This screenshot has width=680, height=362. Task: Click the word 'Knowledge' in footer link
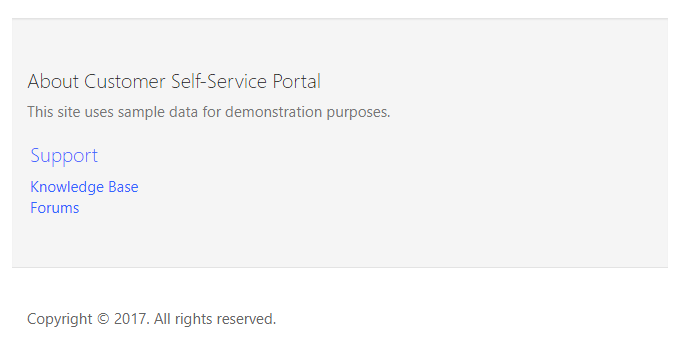(x=67, y=187)
